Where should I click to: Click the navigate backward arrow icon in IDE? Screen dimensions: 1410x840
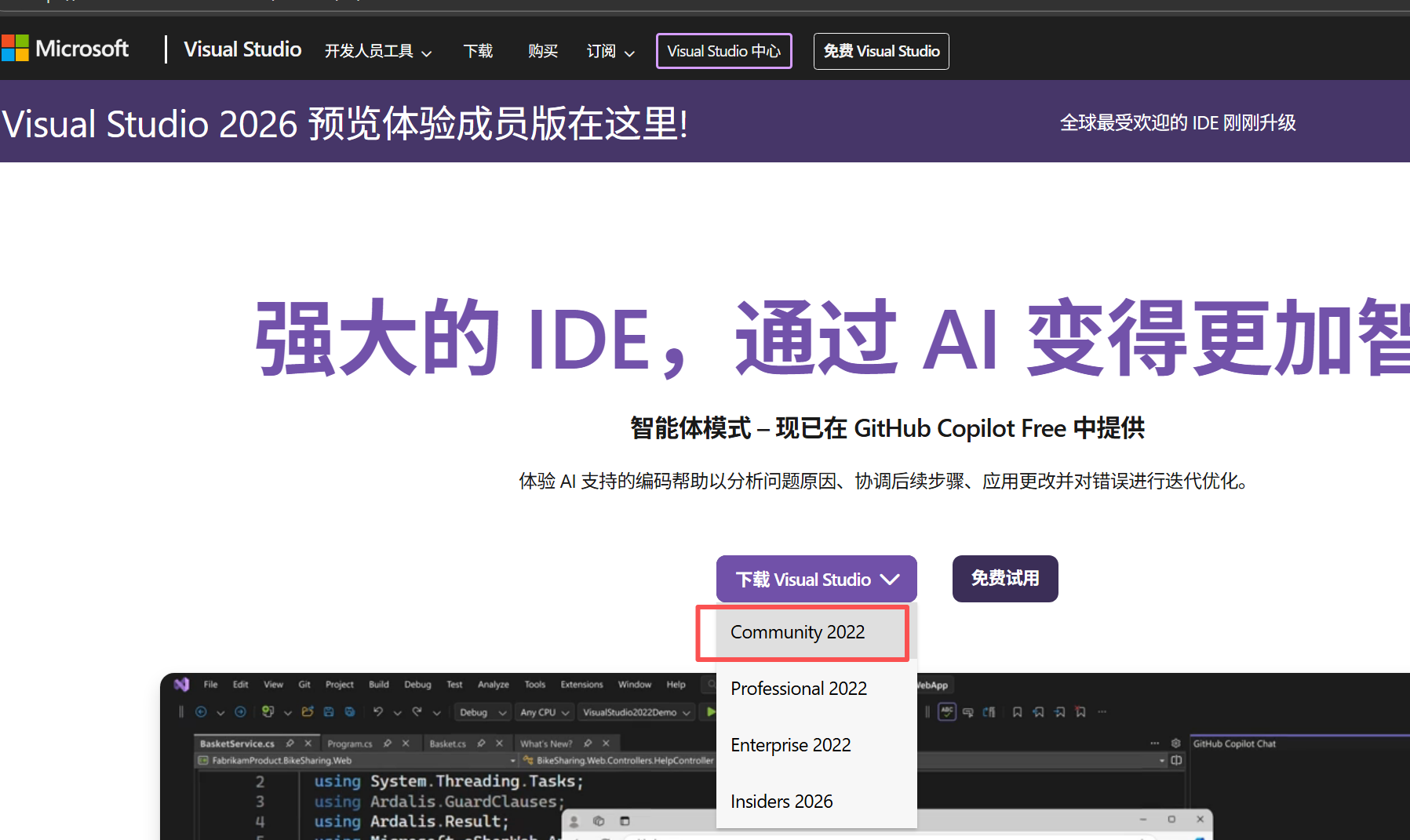pyautogui.click(x=201, y=712)
